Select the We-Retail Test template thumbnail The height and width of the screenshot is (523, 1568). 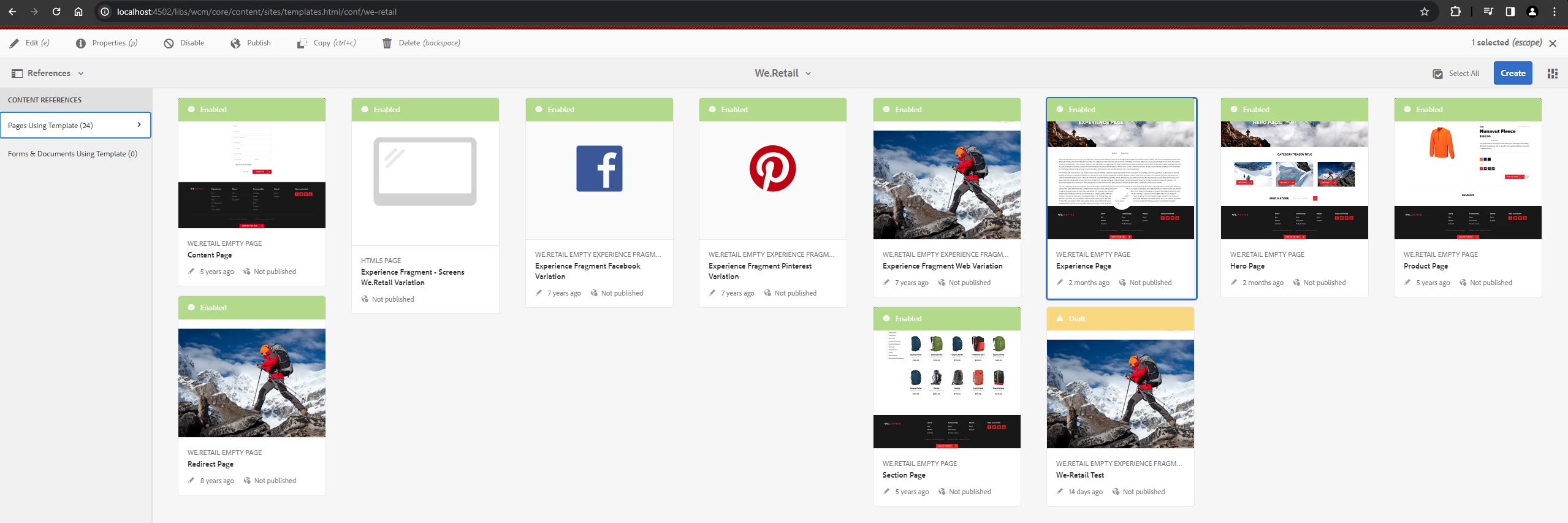point(1120,389)
